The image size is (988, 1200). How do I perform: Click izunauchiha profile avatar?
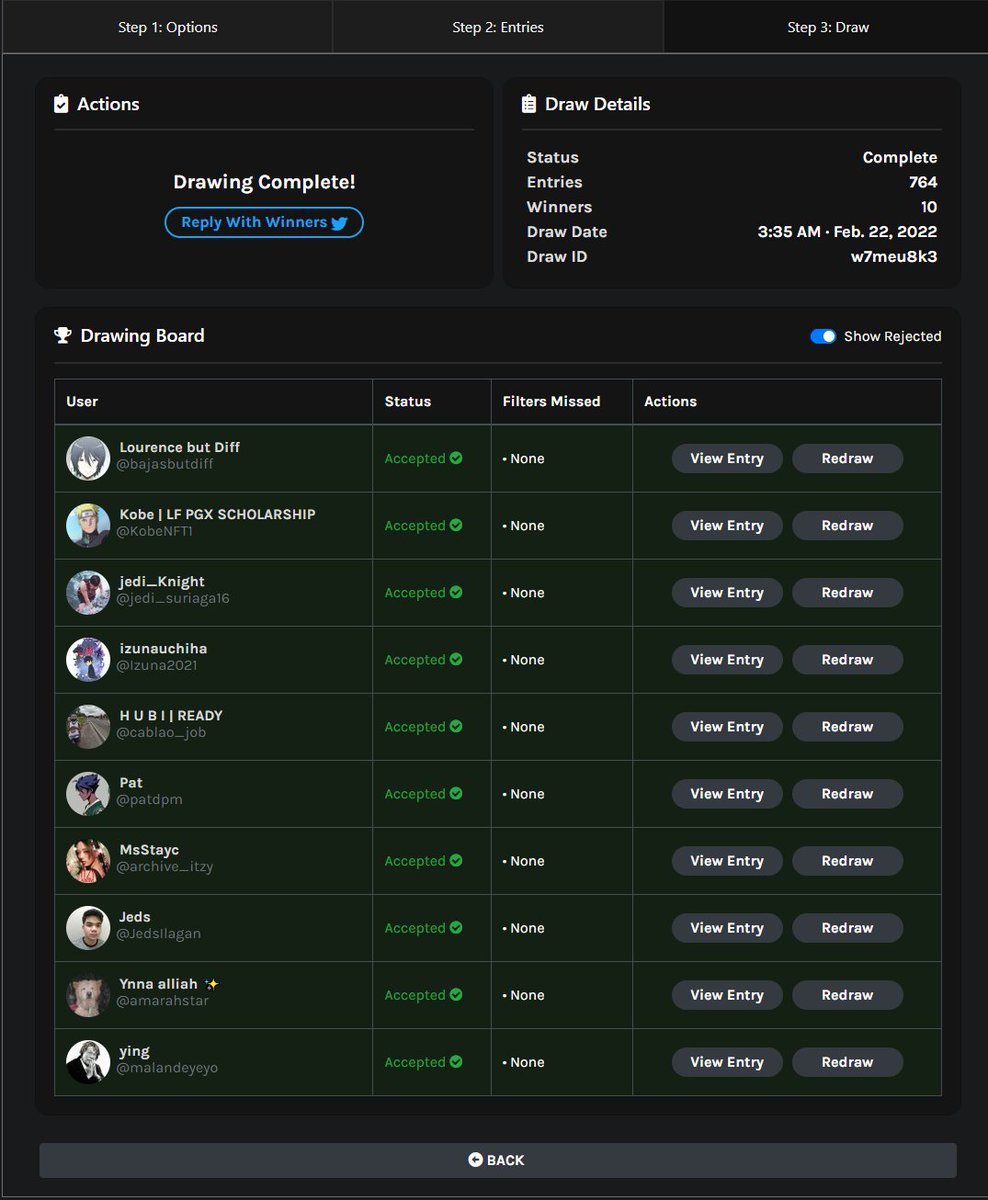[88, 659]
